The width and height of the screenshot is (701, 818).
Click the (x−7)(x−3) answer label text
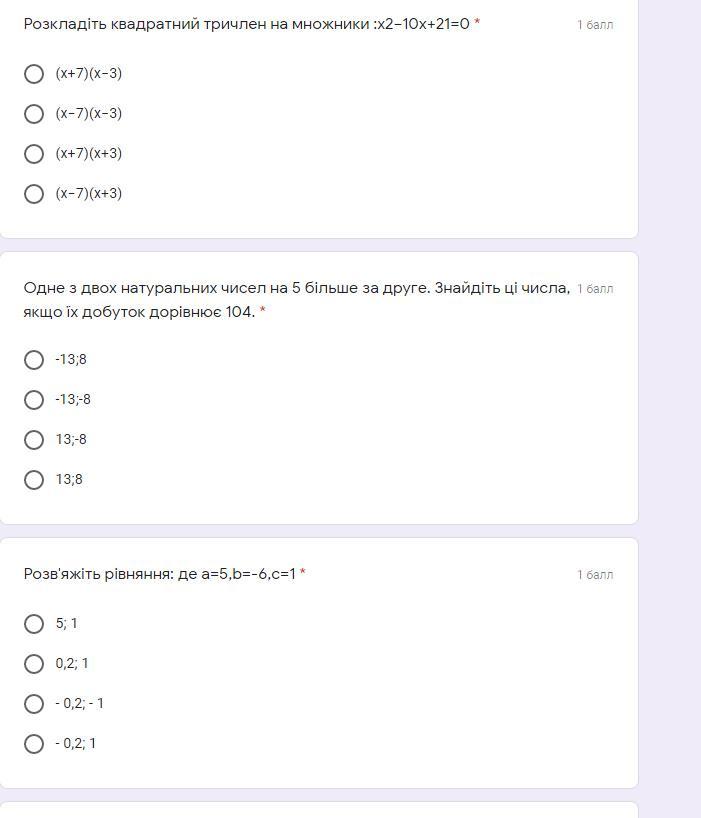pyautogui.click(x=89, y=114)
